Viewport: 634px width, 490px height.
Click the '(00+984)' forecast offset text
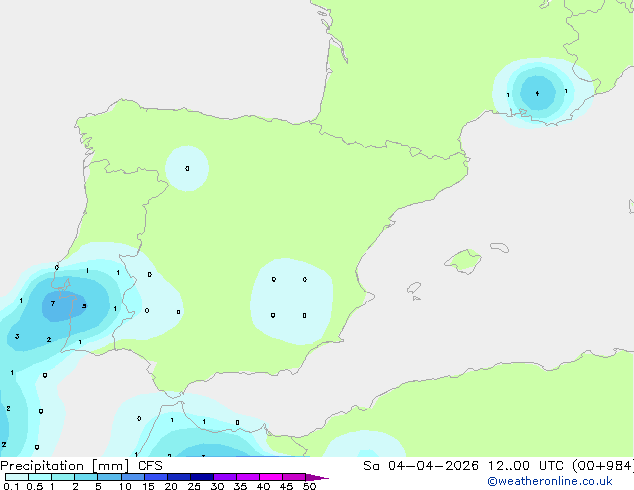coord(602,466)
